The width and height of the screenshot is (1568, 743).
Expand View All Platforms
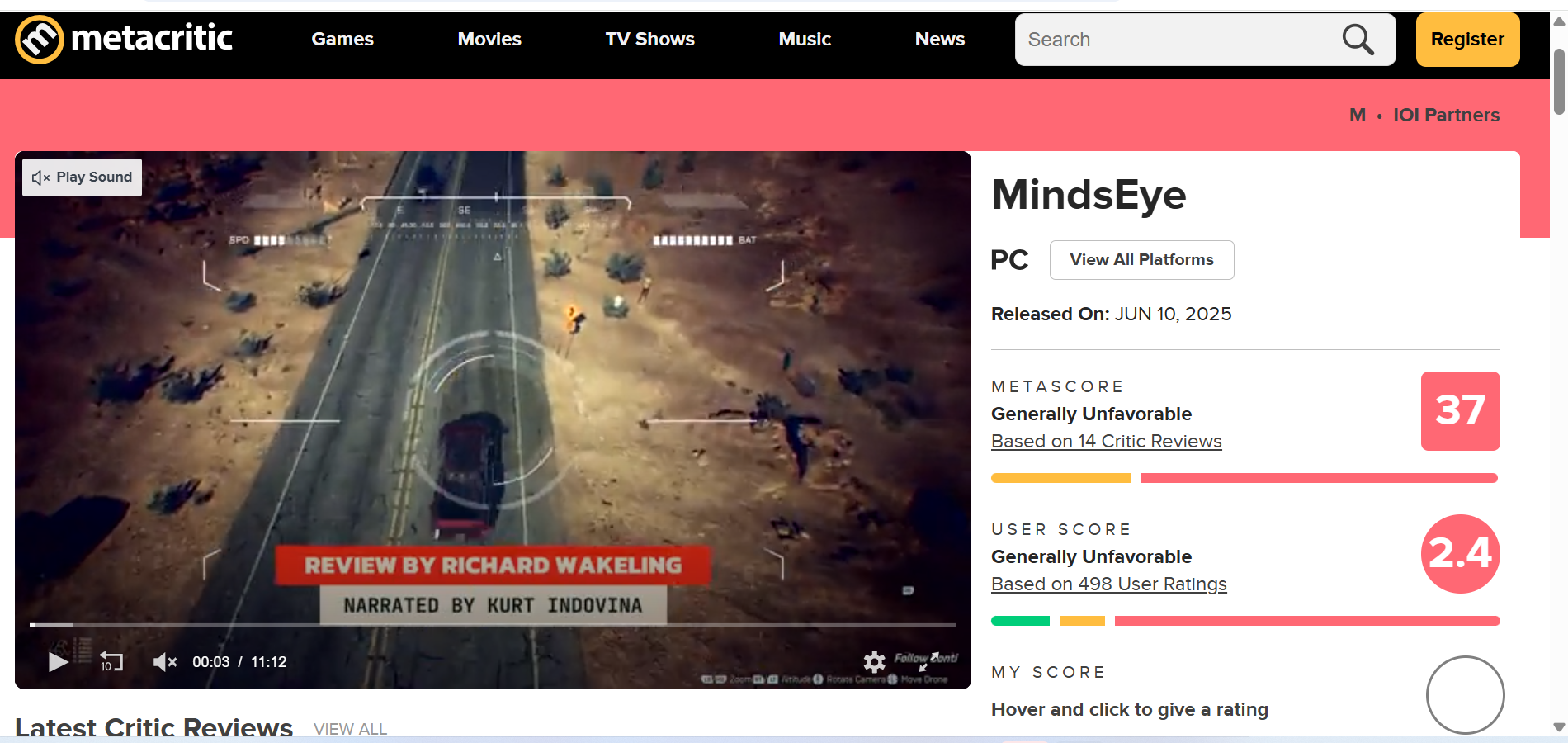pos(1141,260)
